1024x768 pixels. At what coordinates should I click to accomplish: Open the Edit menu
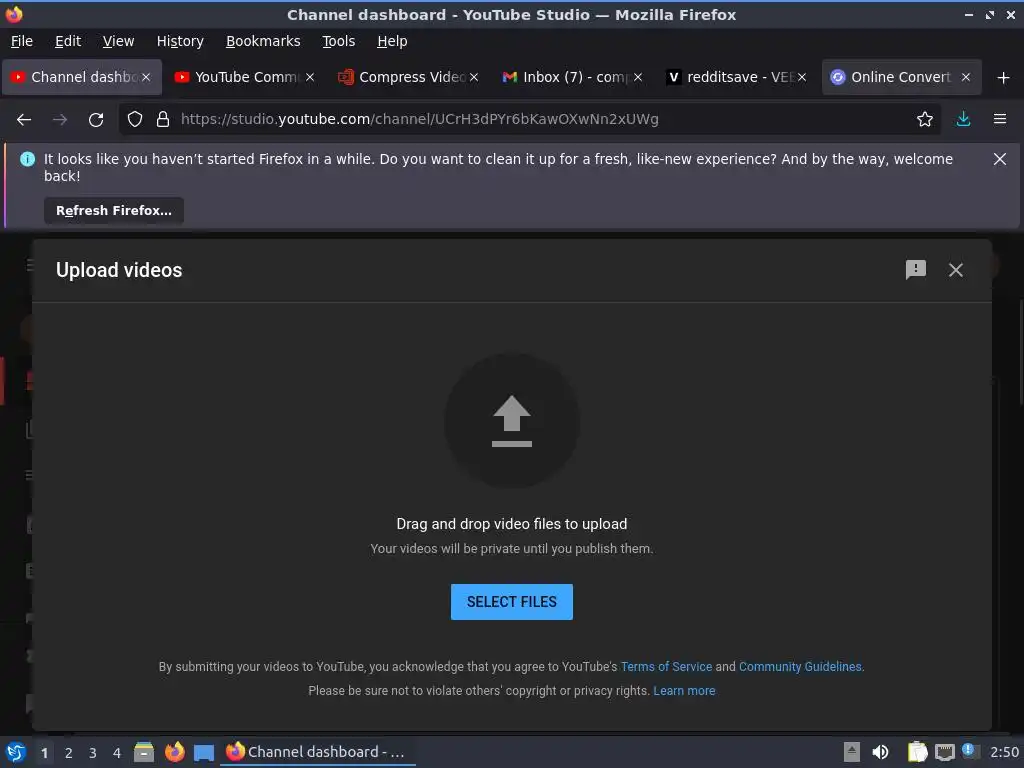click(x=68, y=41)
